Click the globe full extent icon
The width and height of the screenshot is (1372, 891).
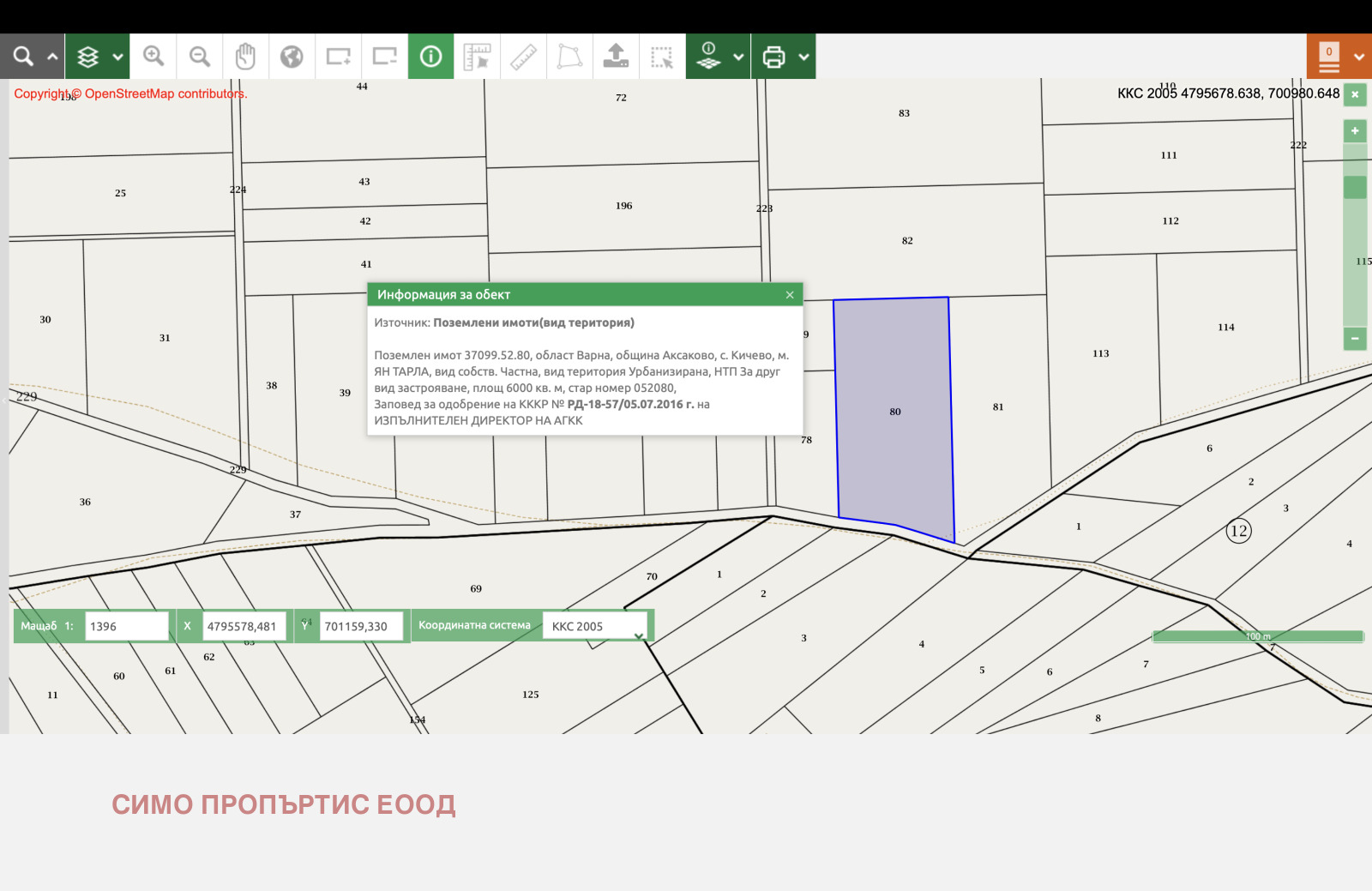[292, 57]
